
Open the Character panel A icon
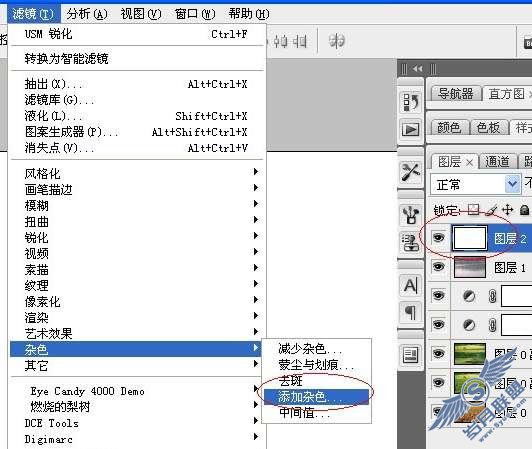(x=411, y=285)
